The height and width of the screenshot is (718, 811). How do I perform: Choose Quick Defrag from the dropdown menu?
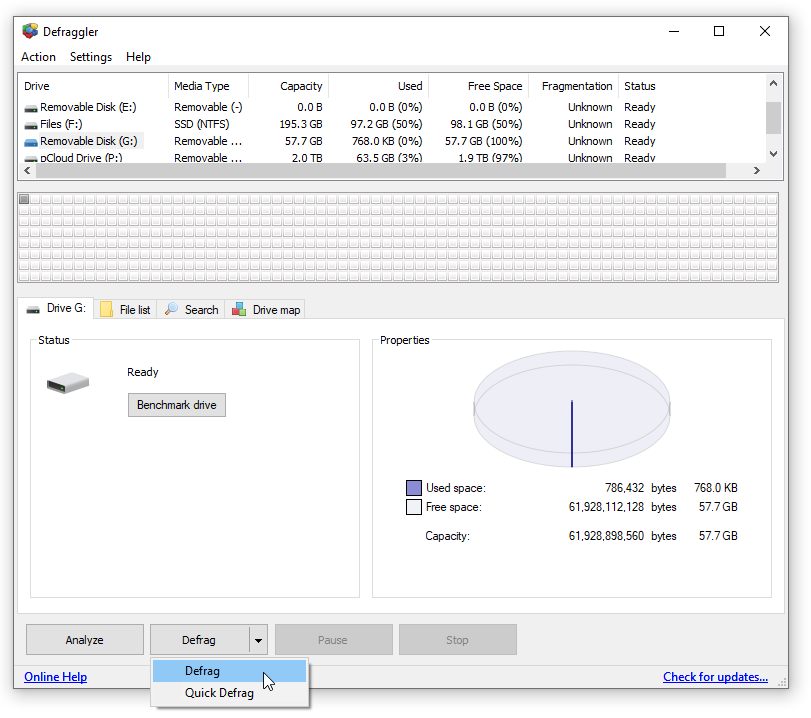229,693
